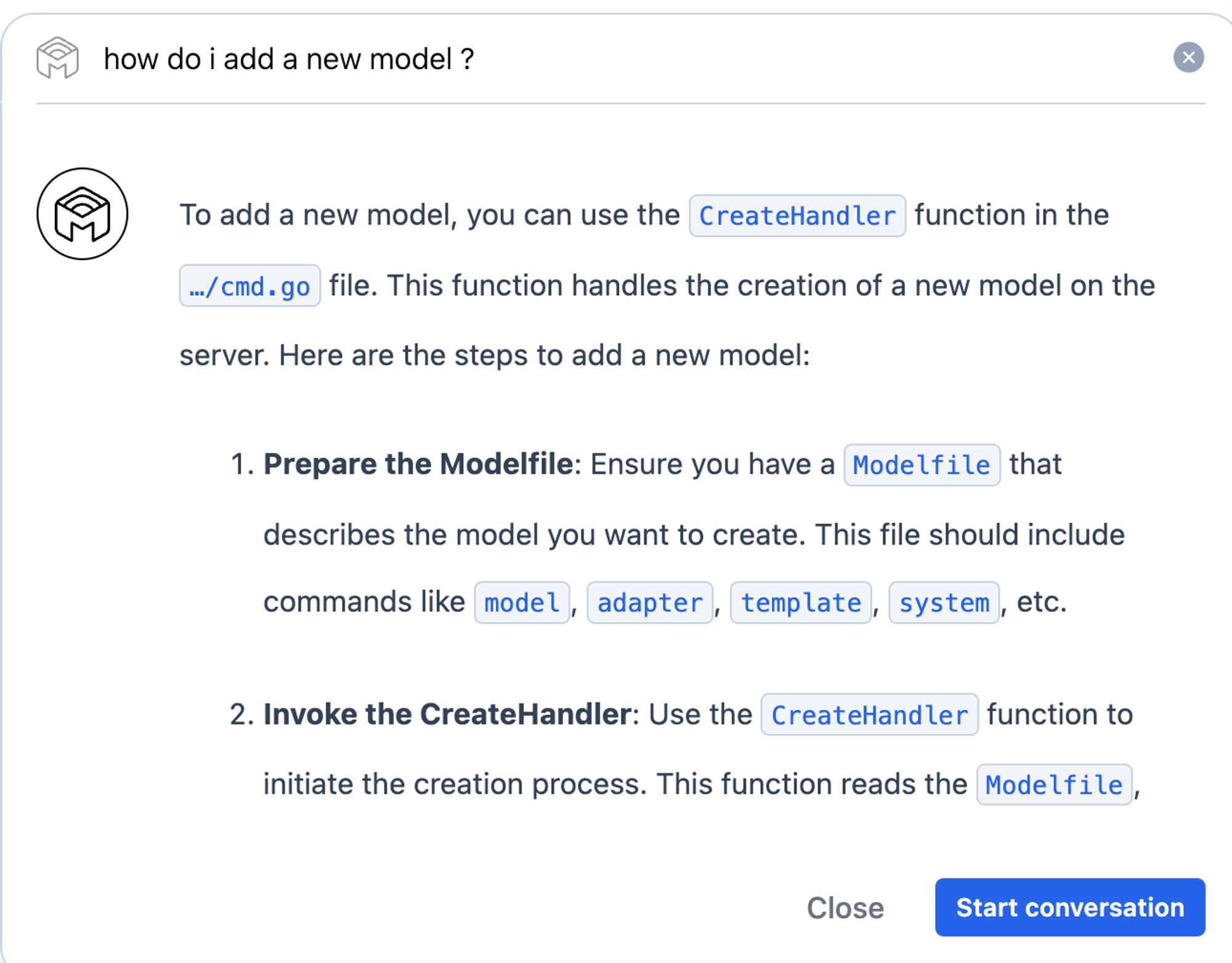Click the small cube logo beside the query
Image resolution: width=1232 pixels, height=963 pixels.
tap(57, 59)
